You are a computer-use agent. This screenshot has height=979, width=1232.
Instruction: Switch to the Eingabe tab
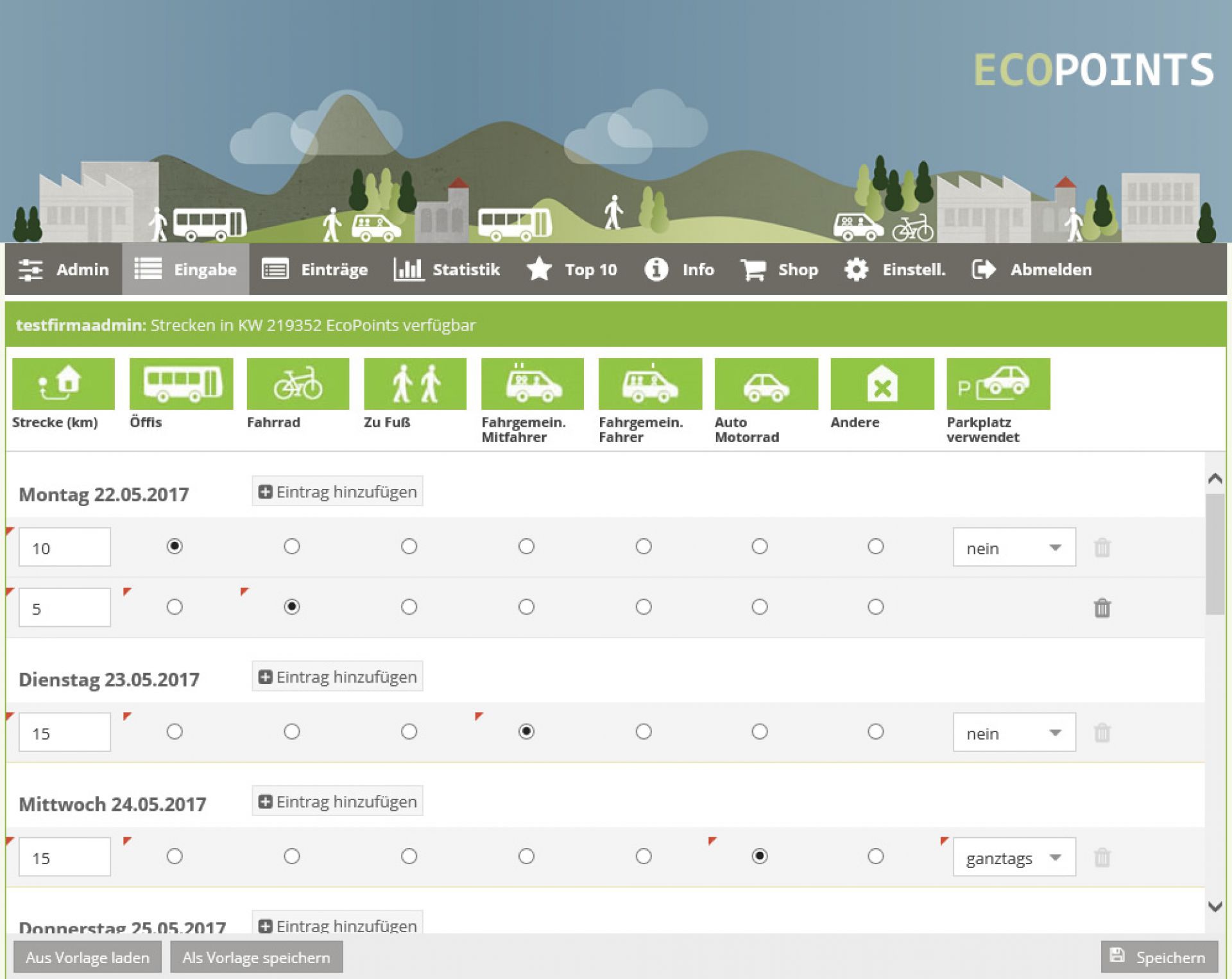coord(185,269)
